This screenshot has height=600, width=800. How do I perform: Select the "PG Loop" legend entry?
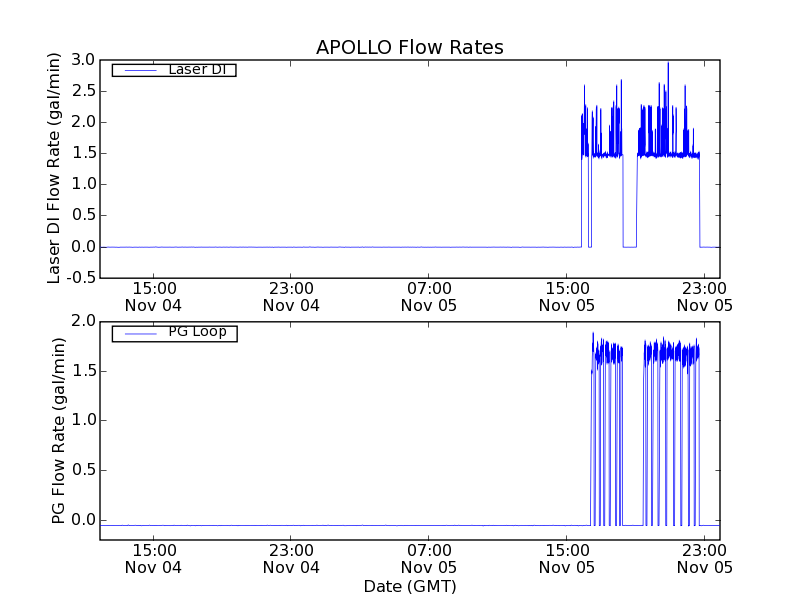point(174,333)
